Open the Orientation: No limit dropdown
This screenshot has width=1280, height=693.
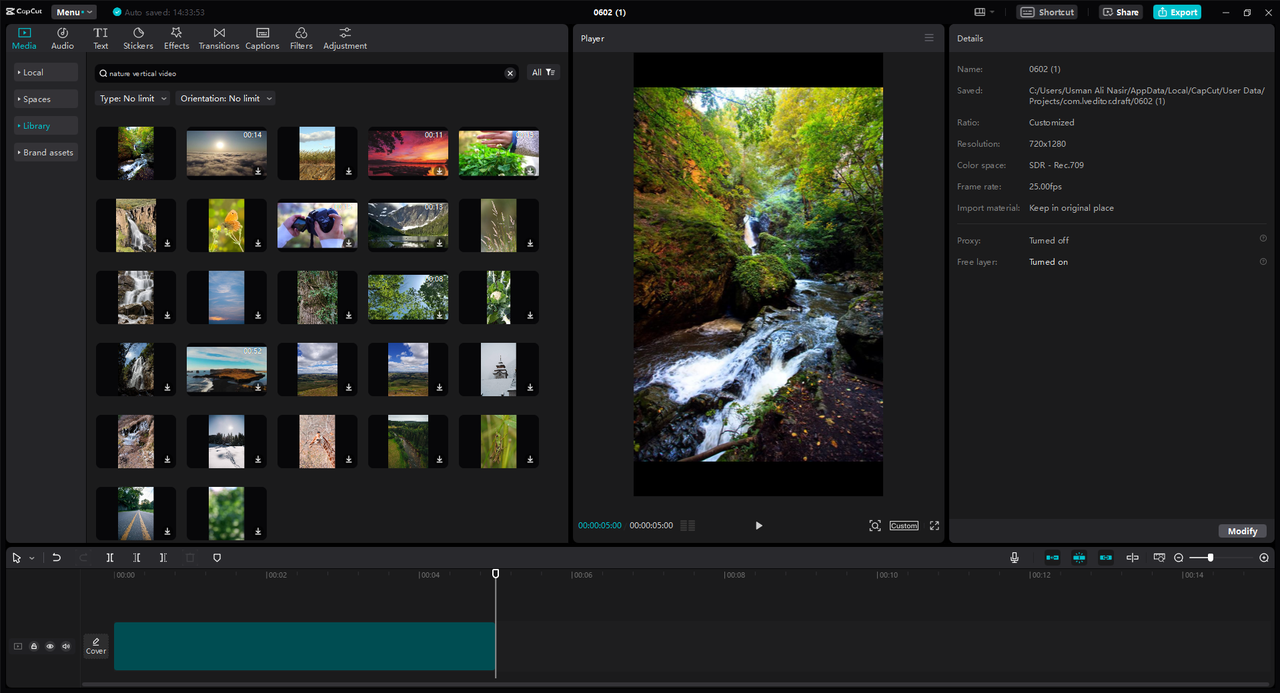click(x=225, y=98)
